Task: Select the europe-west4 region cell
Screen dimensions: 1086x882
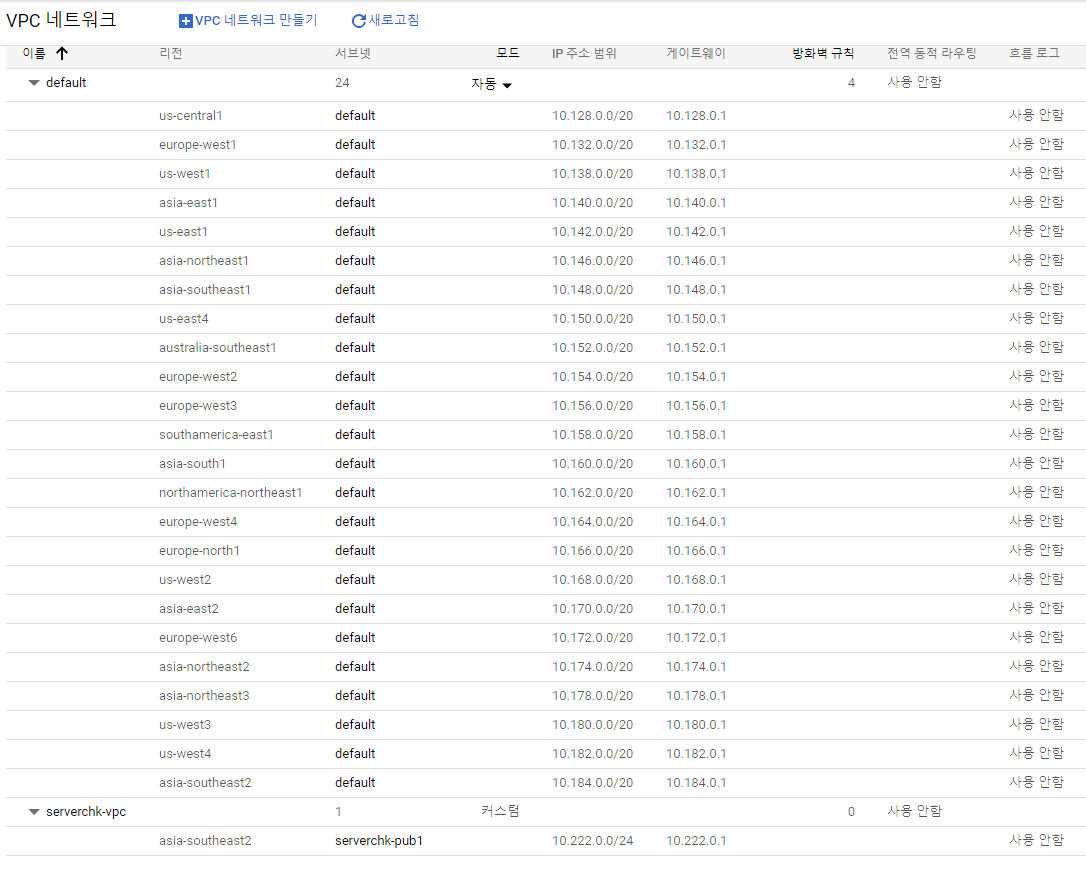Action: tap(198, 522)
